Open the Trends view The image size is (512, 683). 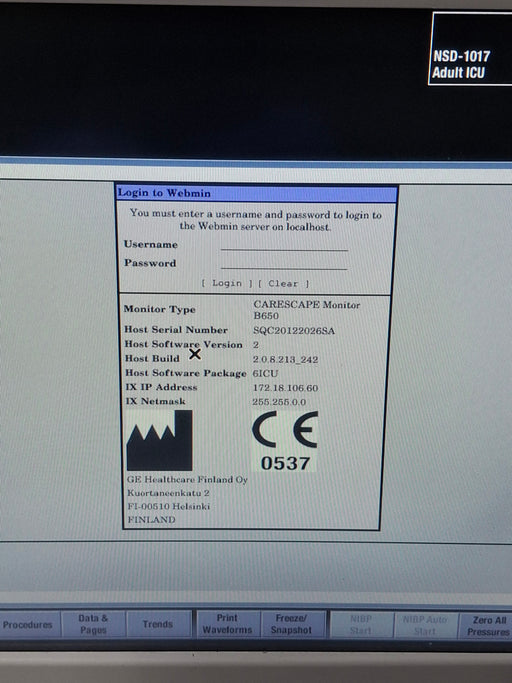[158, 624]
